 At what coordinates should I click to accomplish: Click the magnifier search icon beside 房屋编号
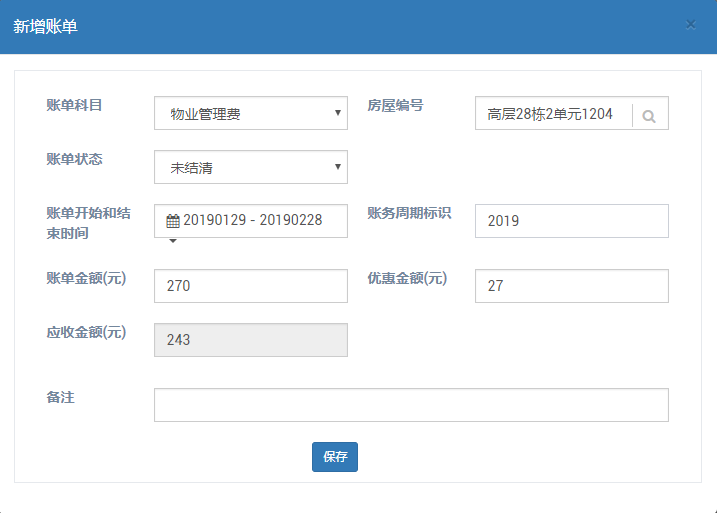[649, 117]
